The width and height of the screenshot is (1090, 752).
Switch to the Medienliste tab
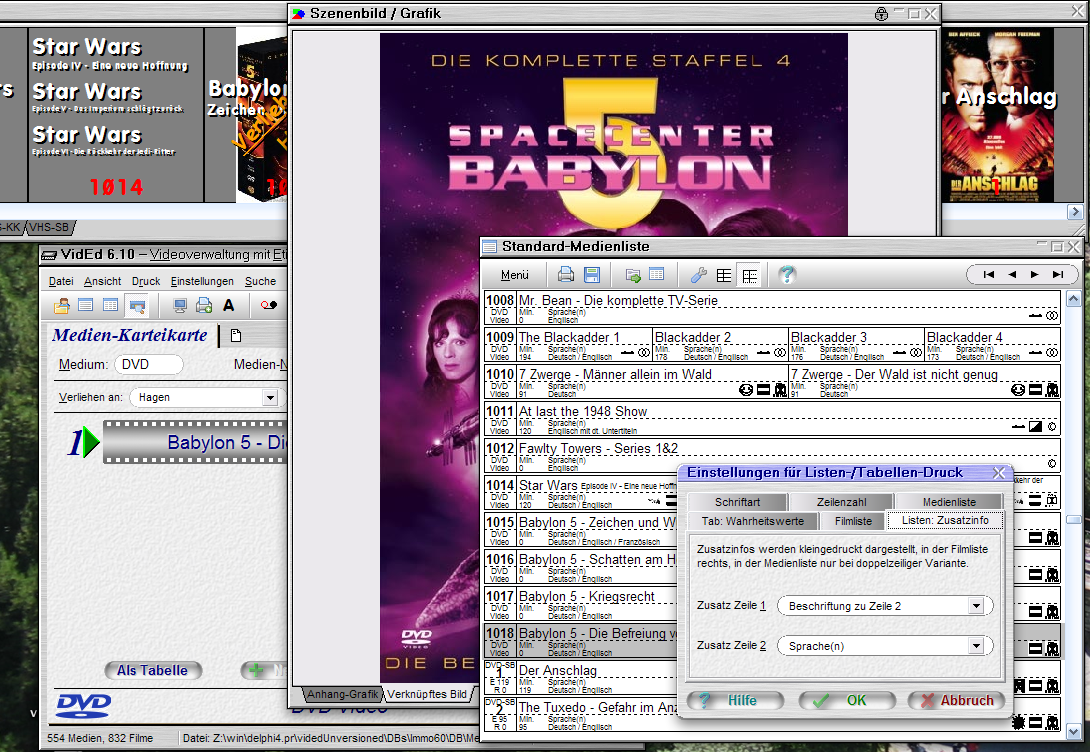point(949,502)
